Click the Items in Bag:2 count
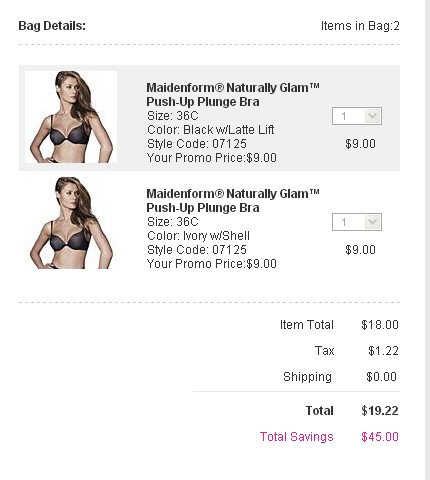Screen dimensions: 430x480 pos(360,26)
